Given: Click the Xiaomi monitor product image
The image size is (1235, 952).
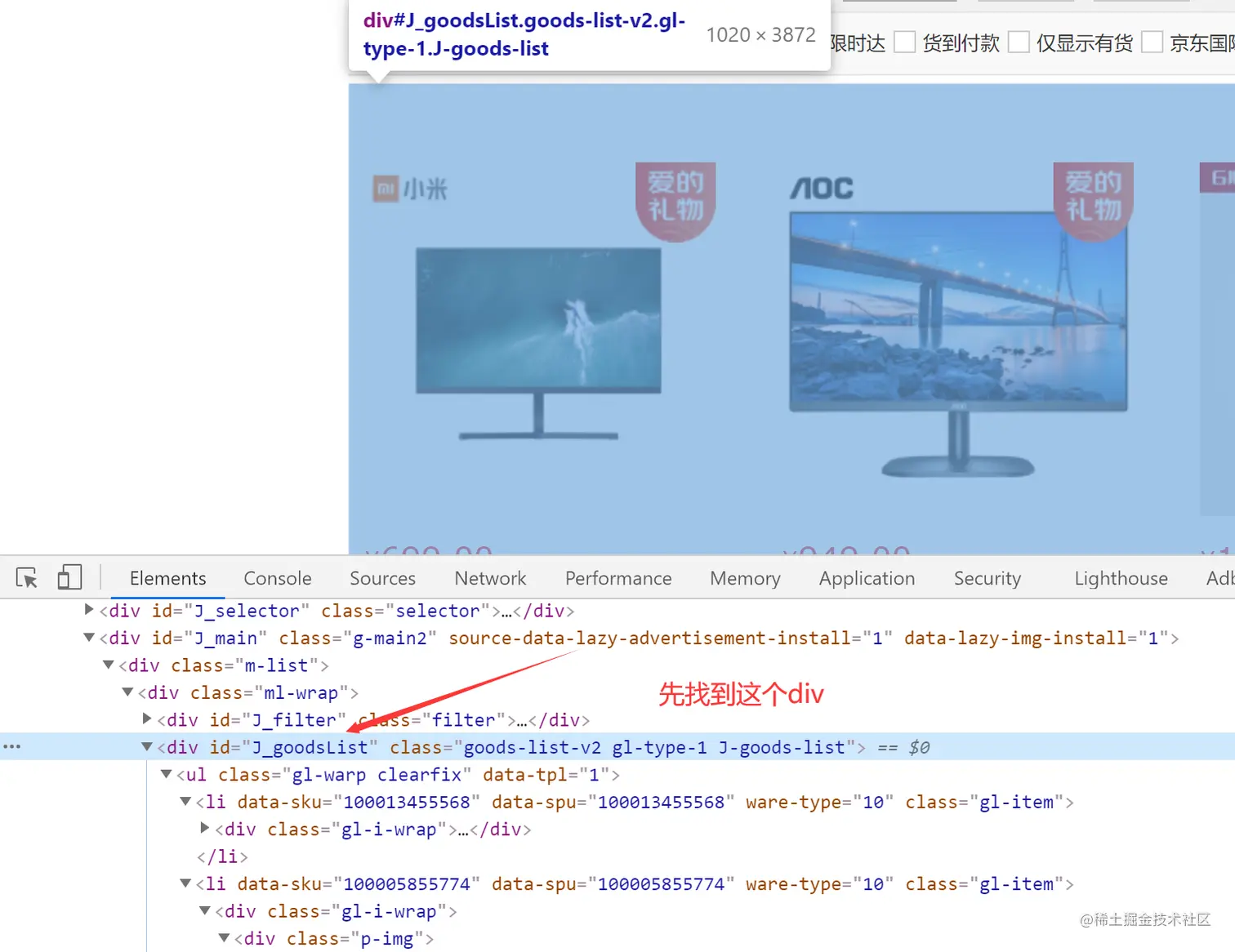Looking at the screenshot, I should coord(538,344).
